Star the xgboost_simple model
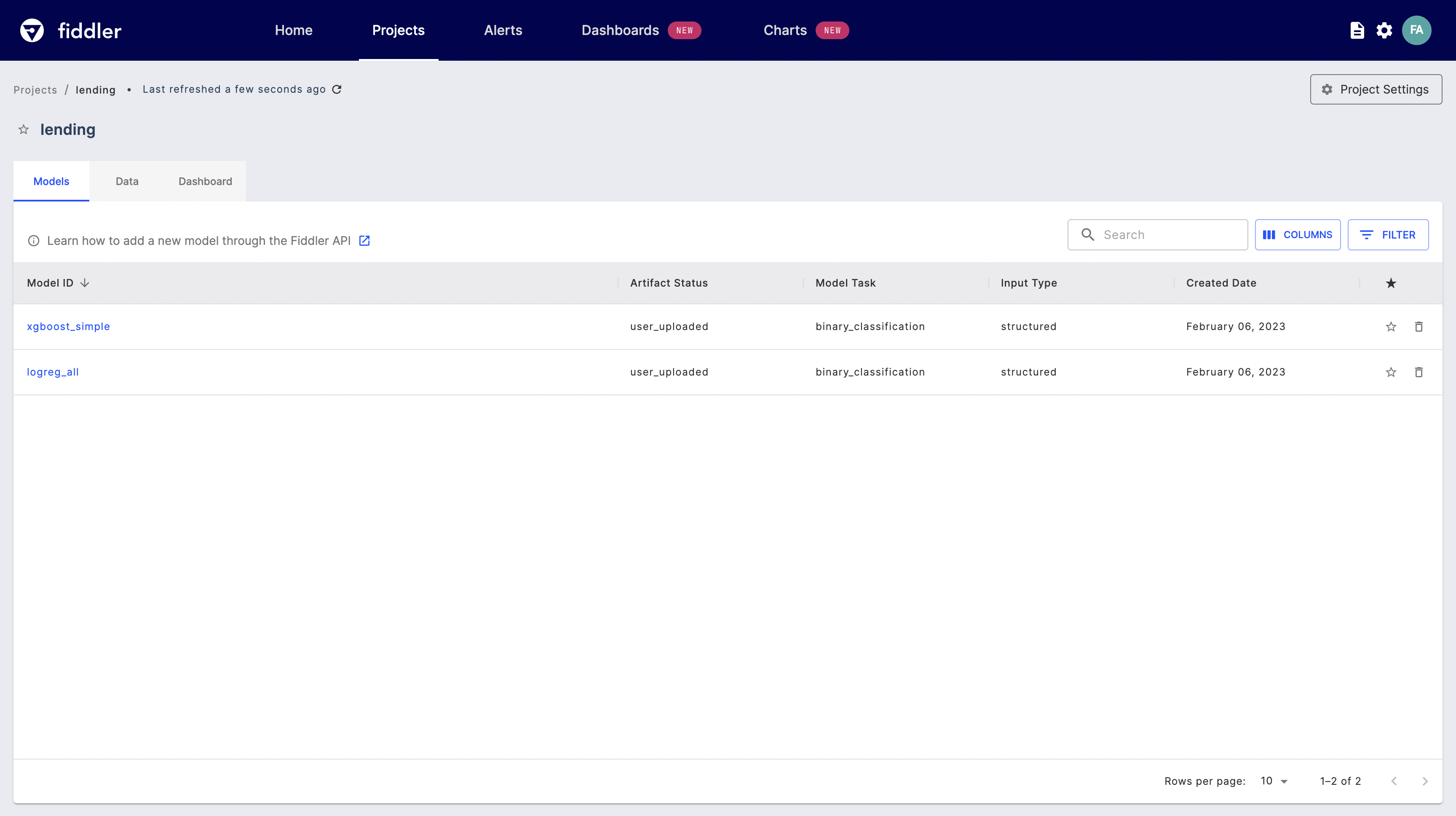Image resolution: width=1456 pixels, height=816 pixels. pyautogui.click(x=1390, y=327)
